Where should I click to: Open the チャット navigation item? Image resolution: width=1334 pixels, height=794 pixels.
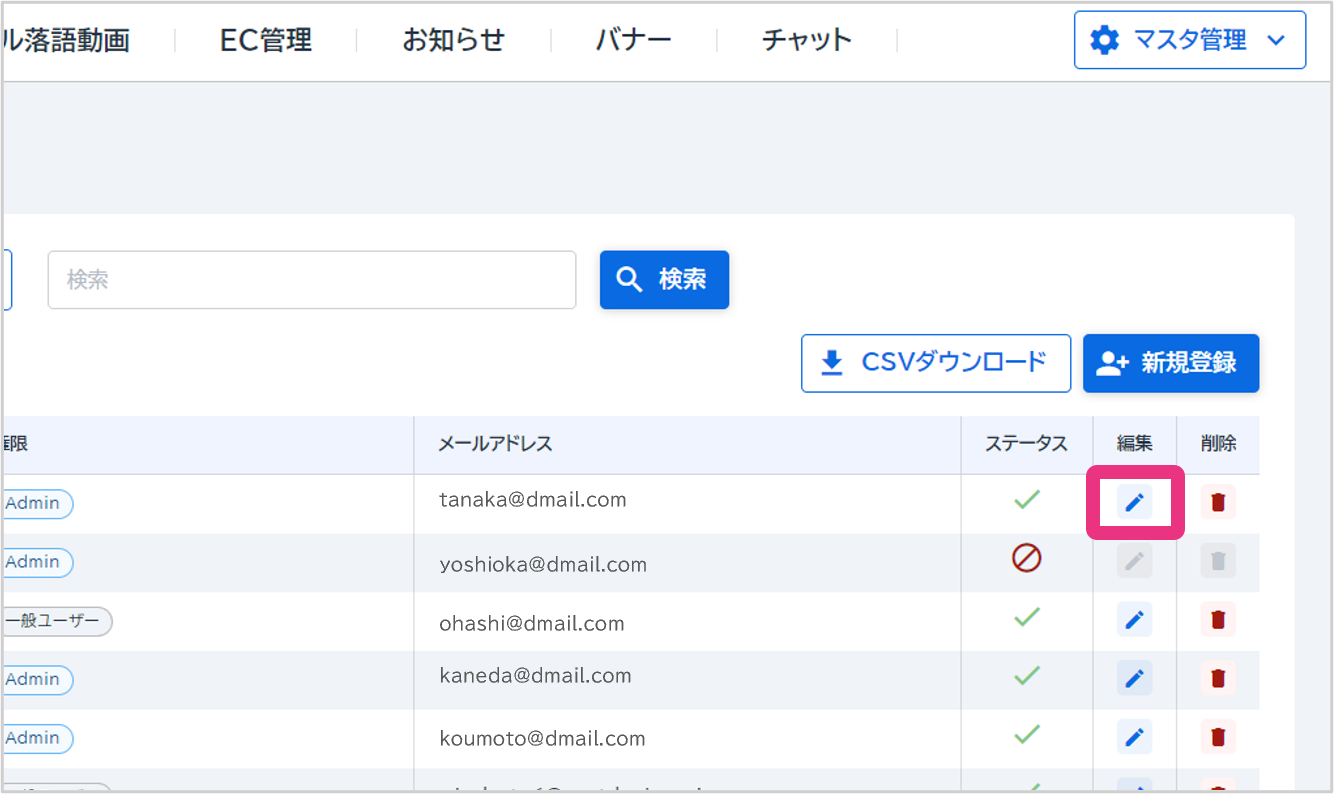point(806,40)
